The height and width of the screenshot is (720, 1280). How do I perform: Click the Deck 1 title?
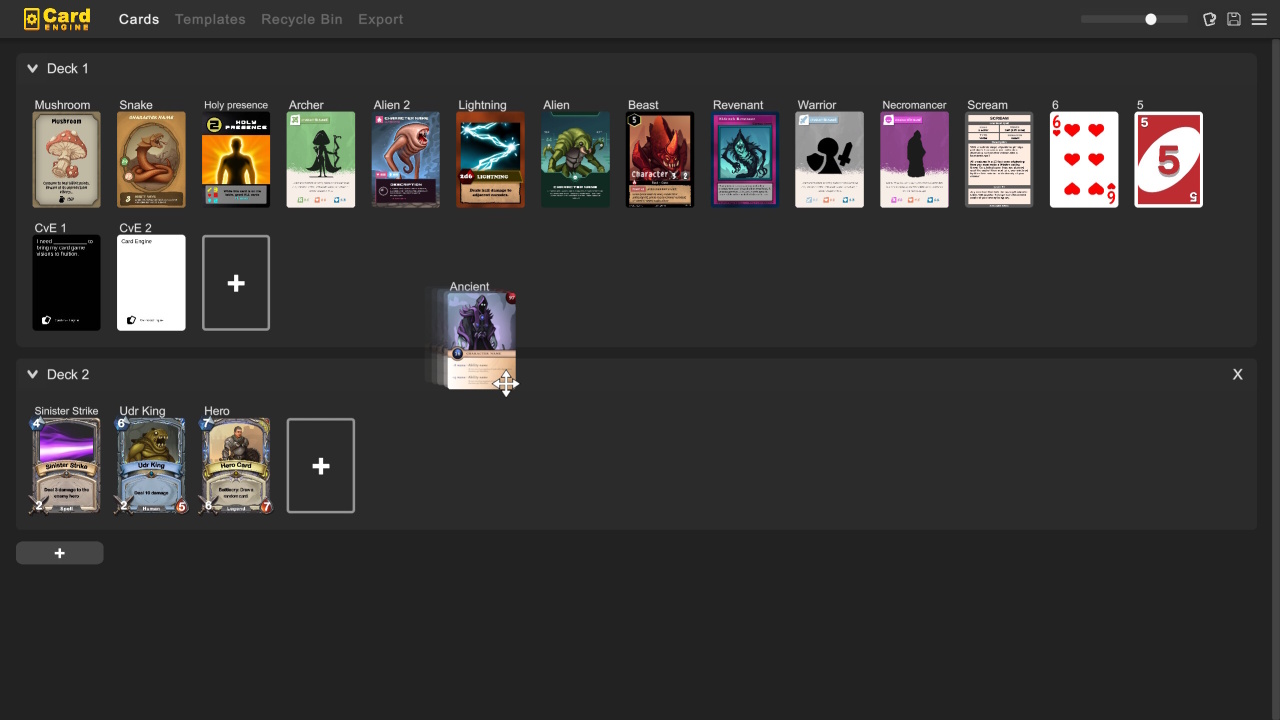point(68,69)
